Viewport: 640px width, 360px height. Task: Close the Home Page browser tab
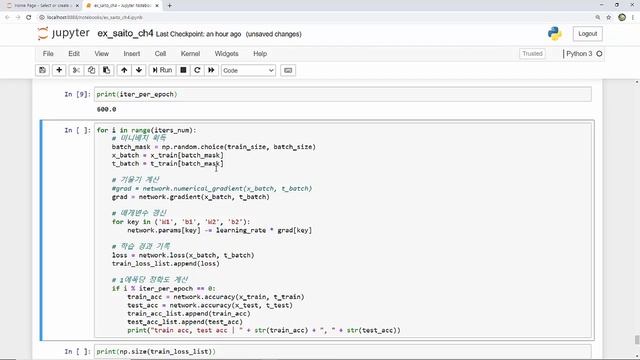pyautogui.click(x=77, y=6)
